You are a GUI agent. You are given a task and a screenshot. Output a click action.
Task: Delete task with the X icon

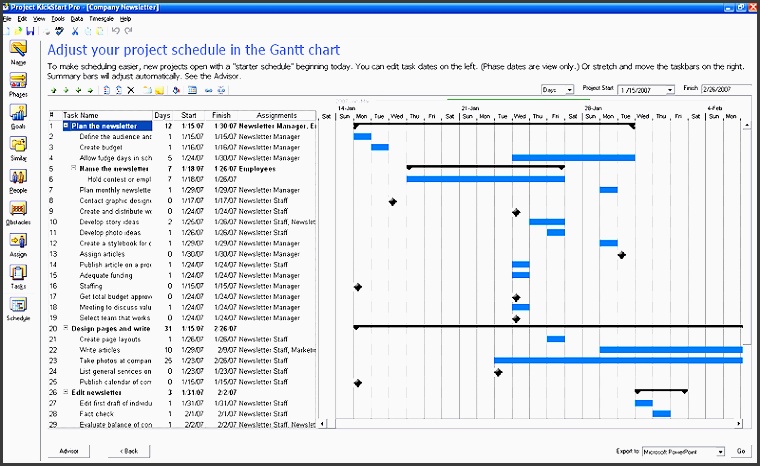coord(131,90)
